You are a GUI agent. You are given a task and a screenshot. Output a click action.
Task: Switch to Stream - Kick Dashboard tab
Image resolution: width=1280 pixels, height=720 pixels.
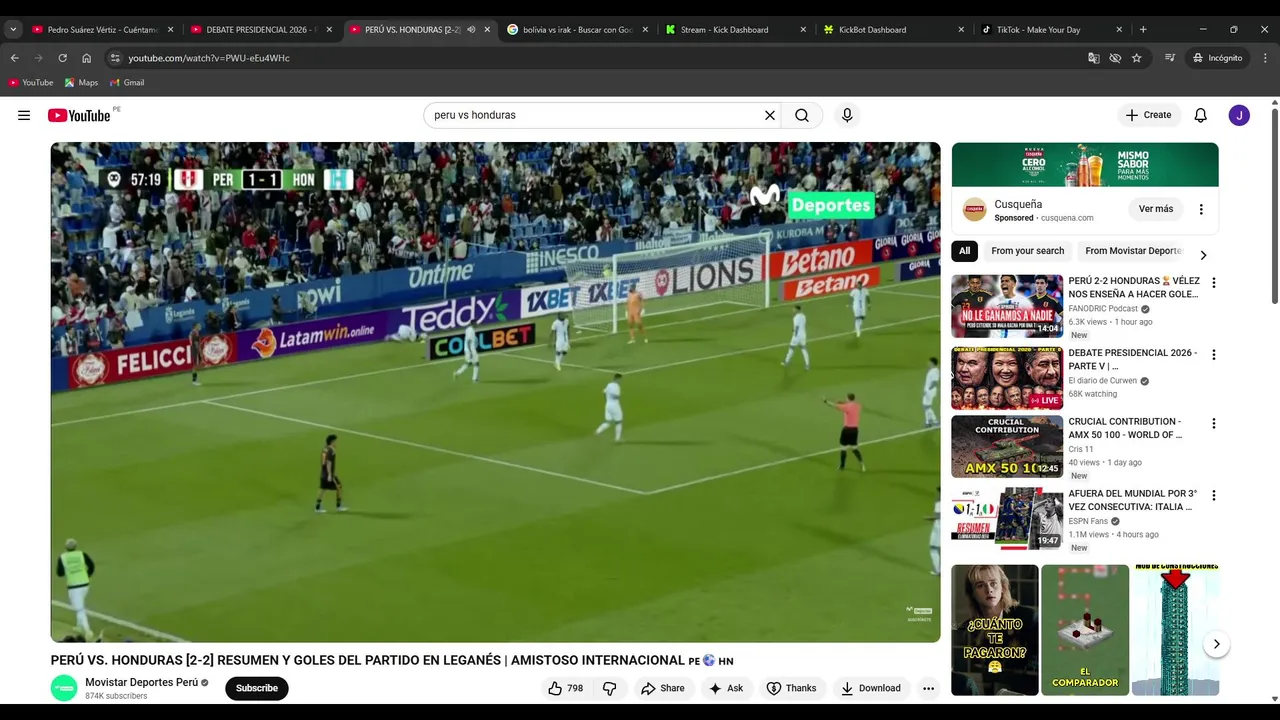pyautogui.click(x=736, y=30)
